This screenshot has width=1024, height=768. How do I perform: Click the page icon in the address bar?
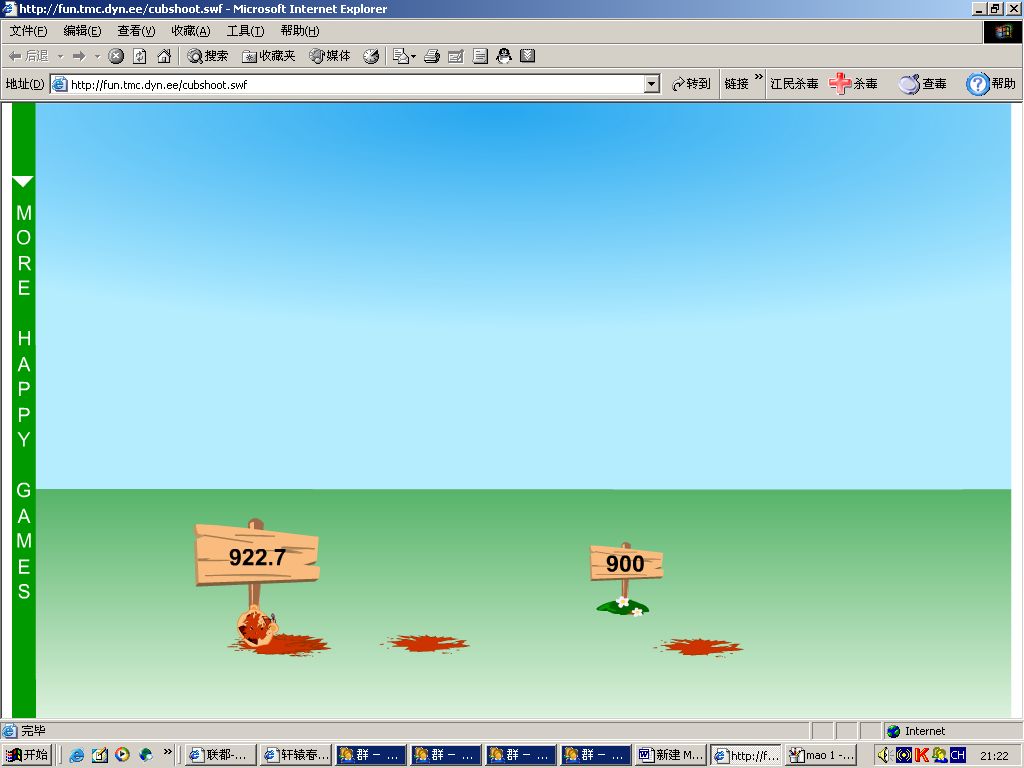coord(59,84)
